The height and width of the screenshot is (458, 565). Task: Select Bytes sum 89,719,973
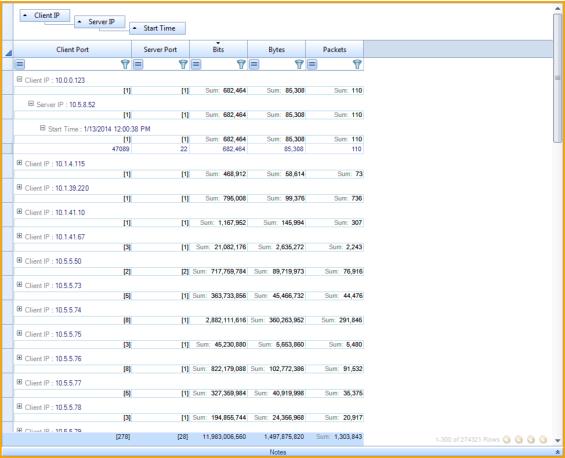pos(288,271)
